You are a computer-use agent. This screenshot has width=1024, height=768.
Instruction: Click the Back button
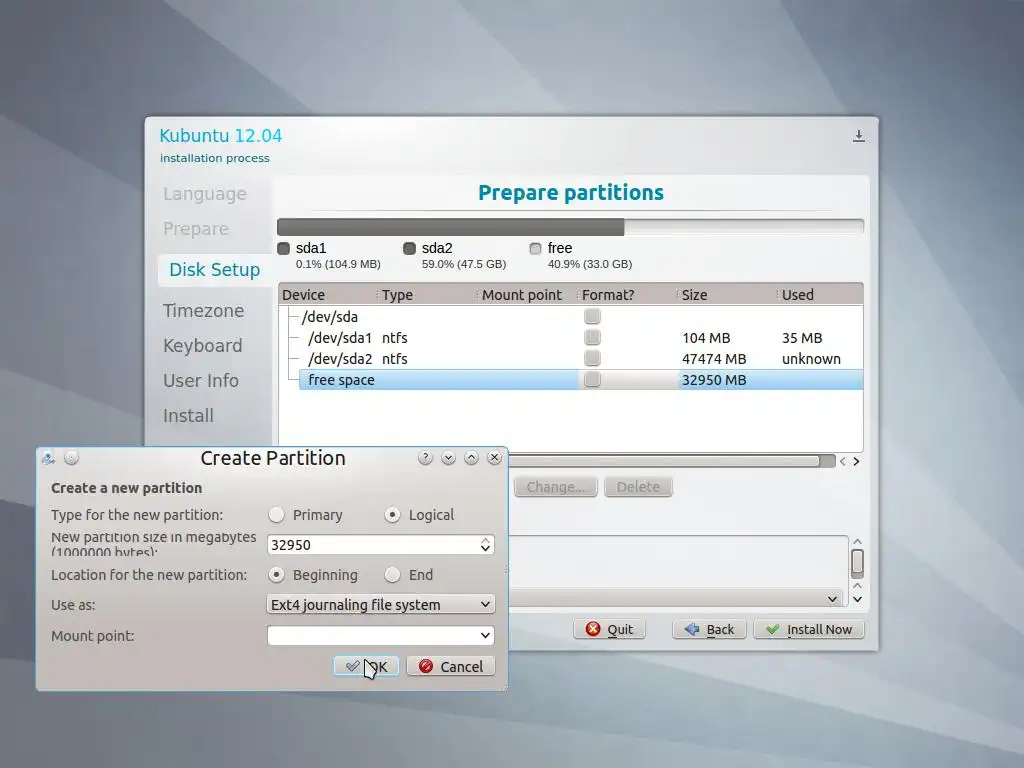tap(709, 629)
